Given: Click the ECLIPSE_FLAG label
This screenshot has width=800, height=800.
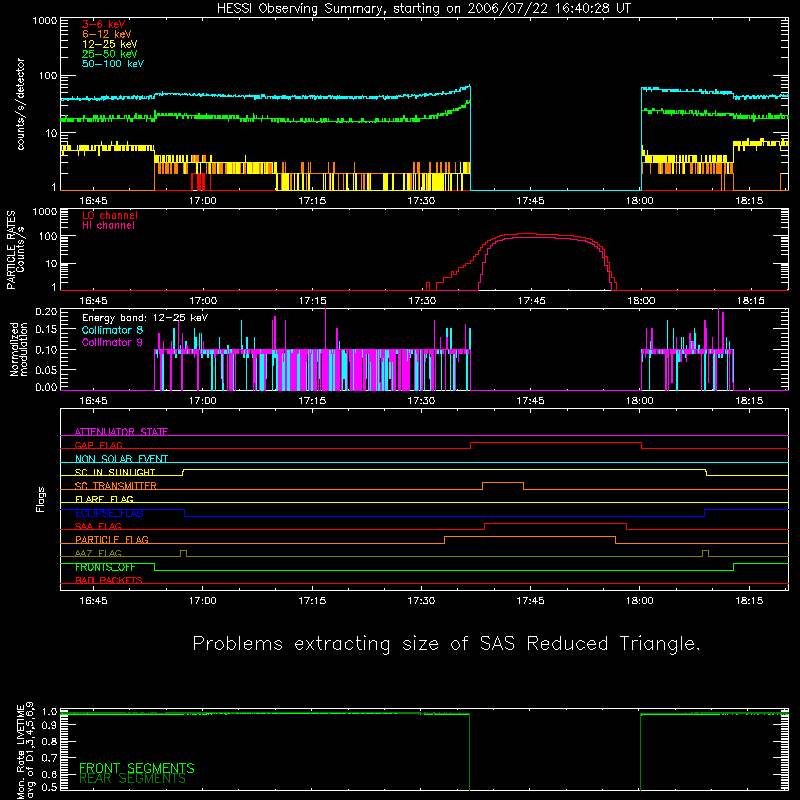Looking at the screenshot, I should 109,513.
